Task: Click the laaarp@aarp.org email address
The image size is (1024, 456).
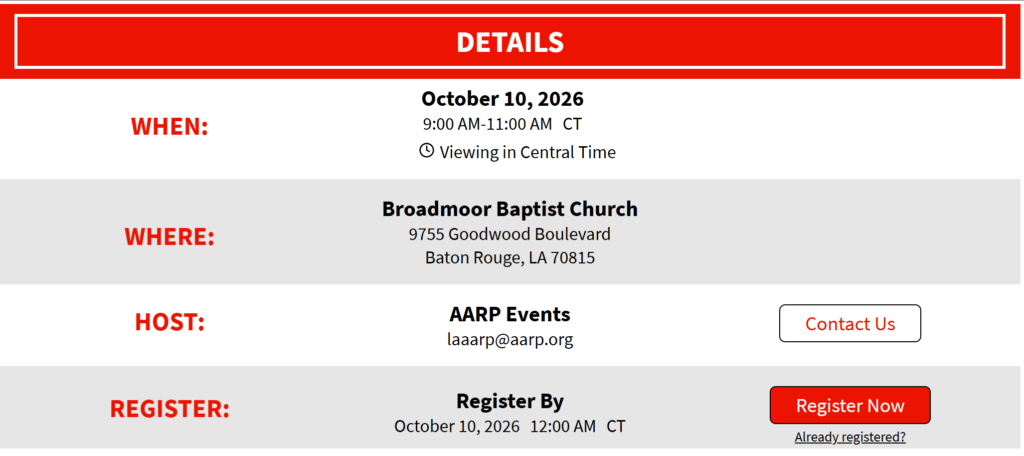Action: click(x=510, y=340)
